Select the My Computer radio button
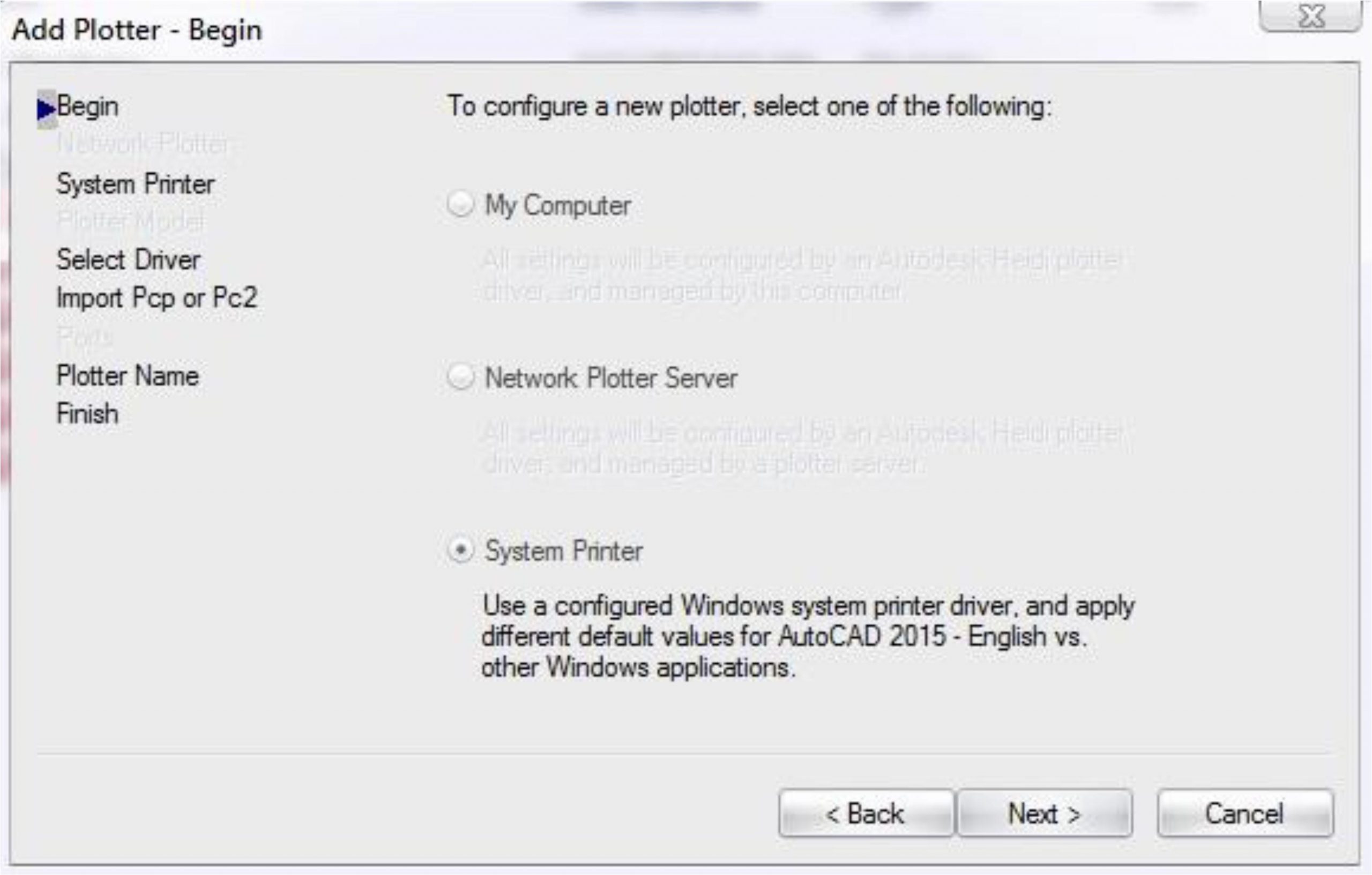The image size is (1372, 875). (x=460, y=204)
